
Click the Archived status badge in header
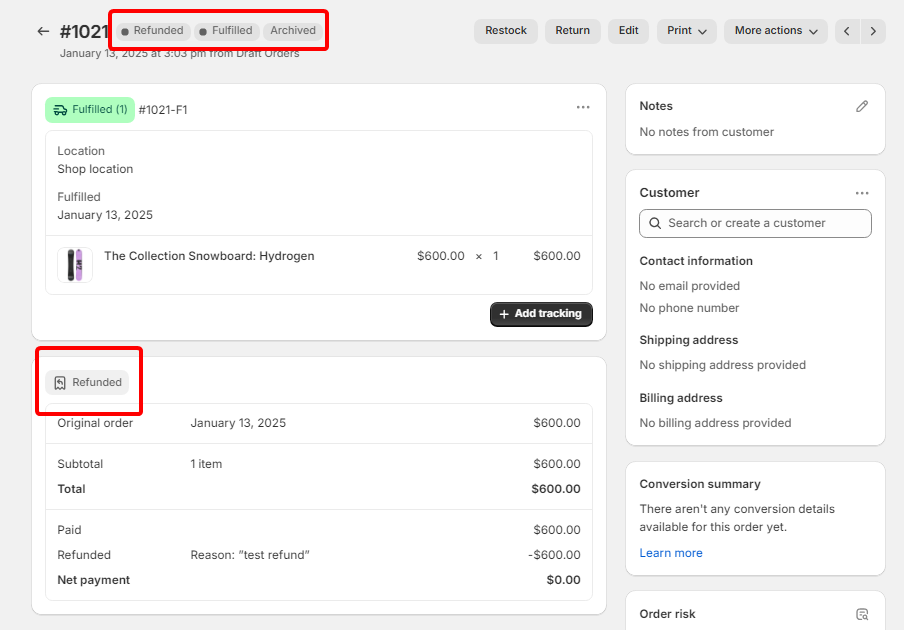tap(293, 31)
